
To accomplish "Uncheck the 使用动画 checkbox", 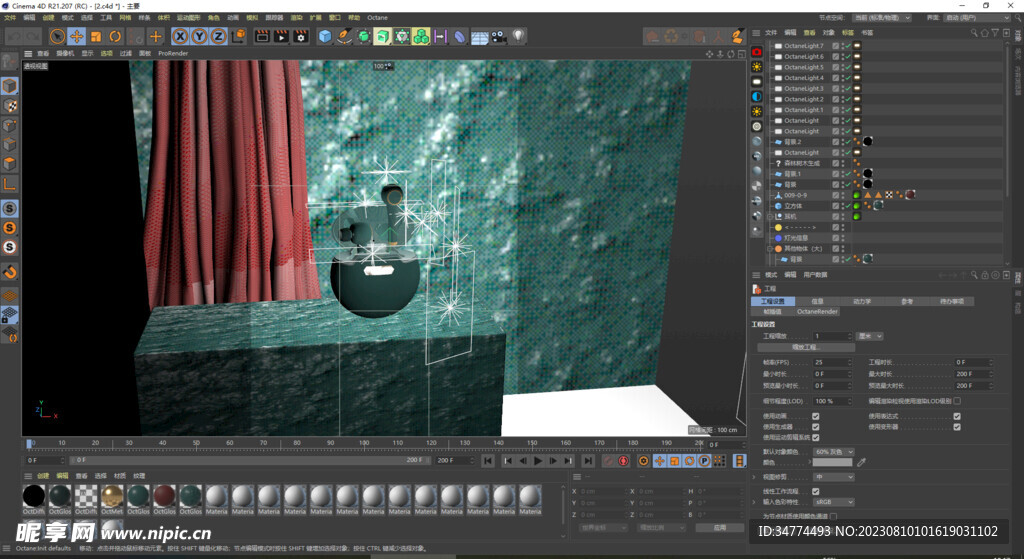I will [x=816, y=415].
